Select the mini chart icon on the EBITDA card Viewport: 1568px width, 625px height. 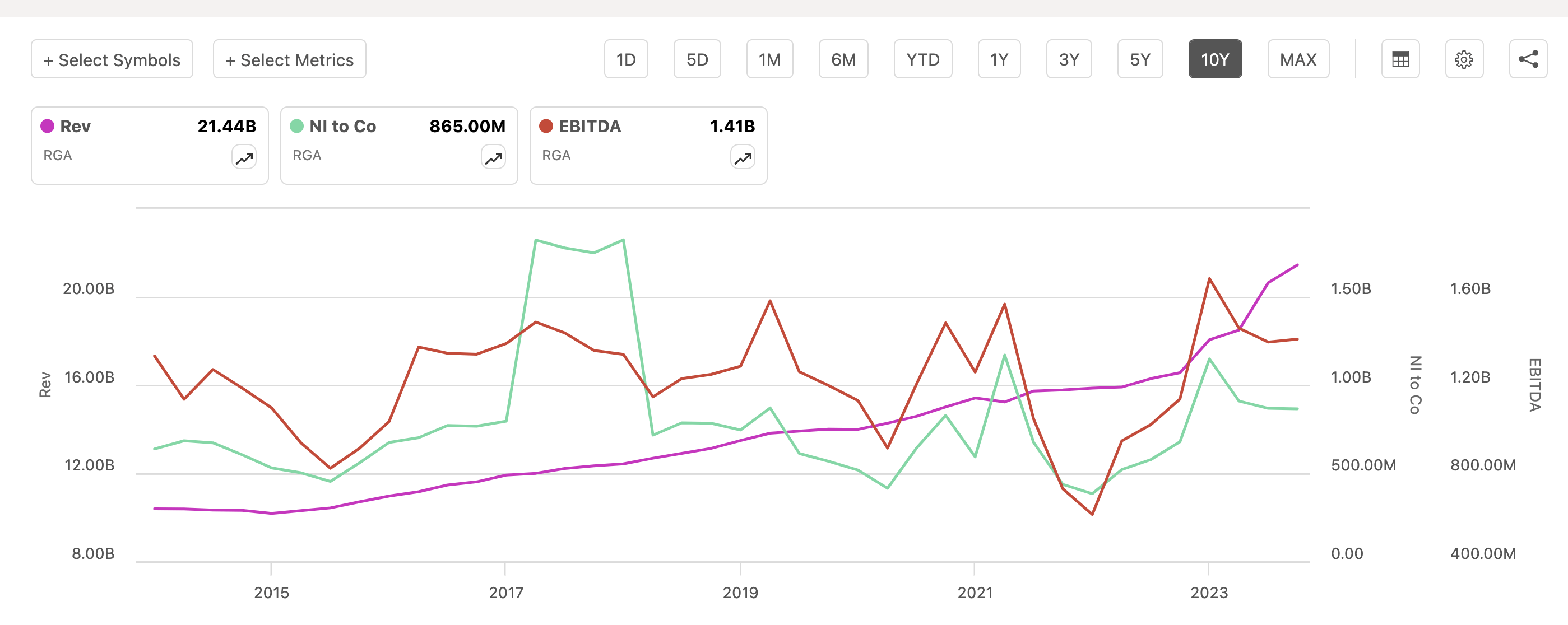click(x=742, y=156)
